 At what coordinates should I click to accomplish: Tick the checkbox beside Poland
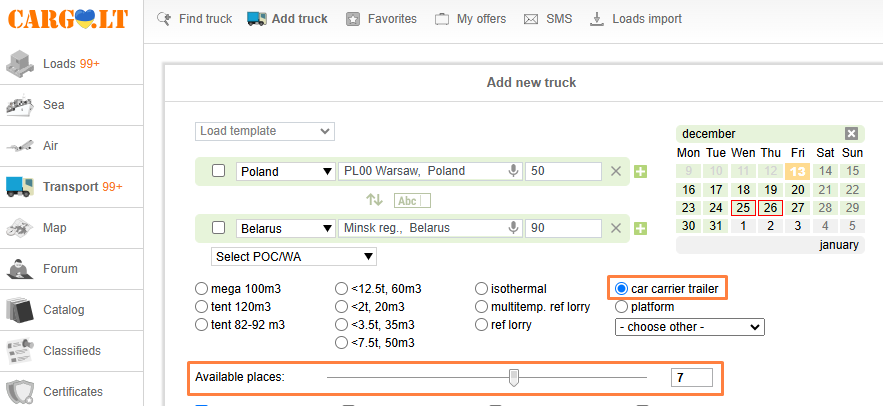click(219, 171)
